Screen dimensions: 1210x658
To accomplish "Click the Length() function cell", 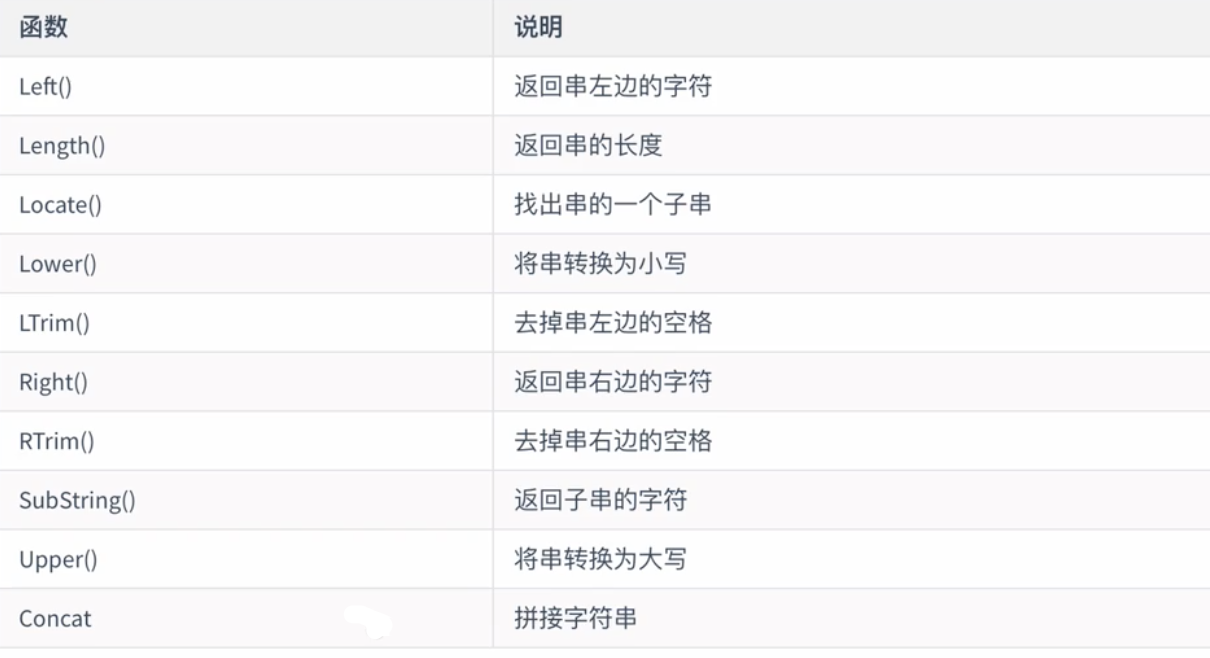I will (x=62, y=146).
